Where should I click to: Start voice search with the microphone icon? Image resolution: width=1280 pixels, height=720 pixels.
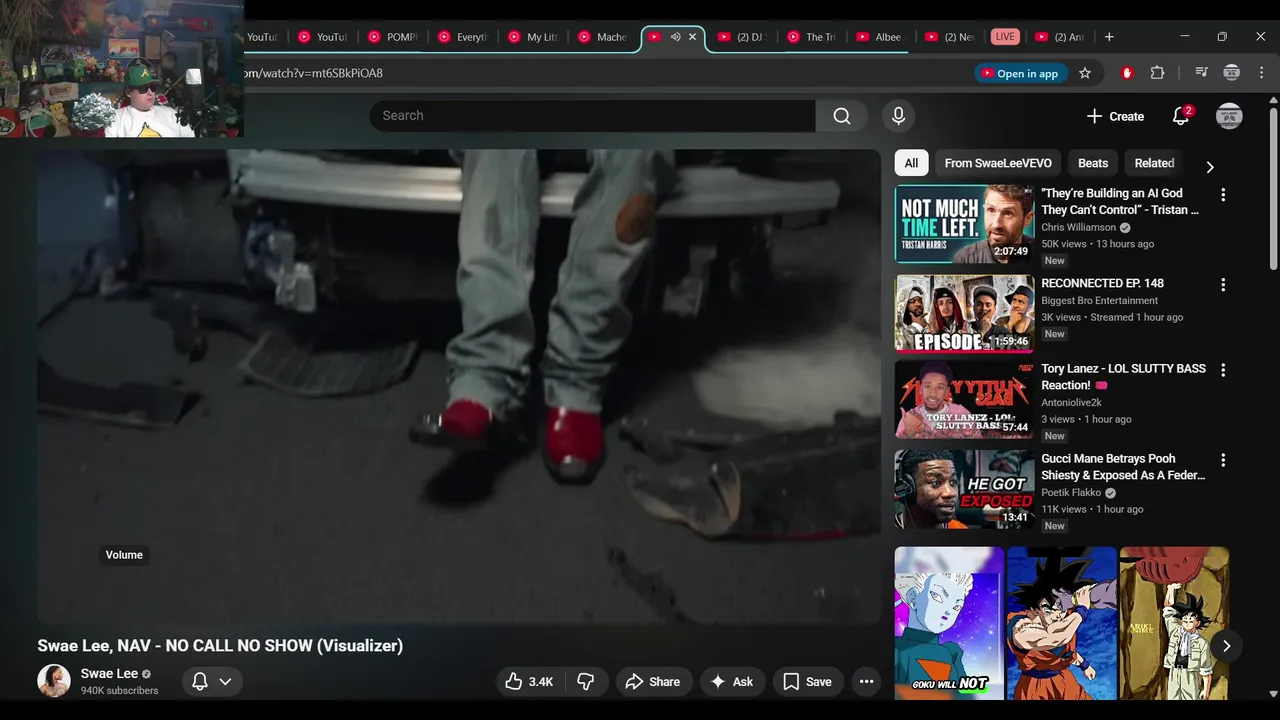(x=898, y=116)
